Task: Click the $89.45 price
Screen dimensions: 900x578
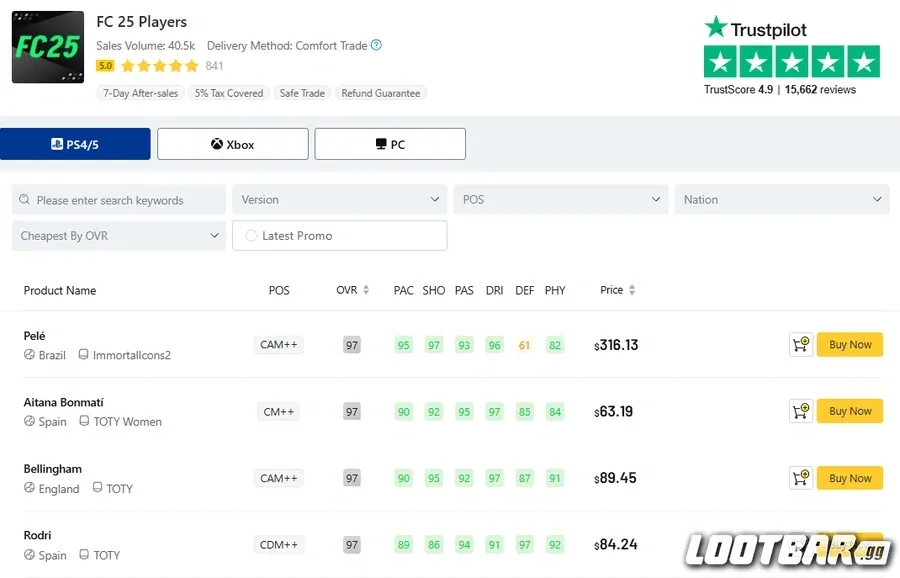Action: point(615,478)
